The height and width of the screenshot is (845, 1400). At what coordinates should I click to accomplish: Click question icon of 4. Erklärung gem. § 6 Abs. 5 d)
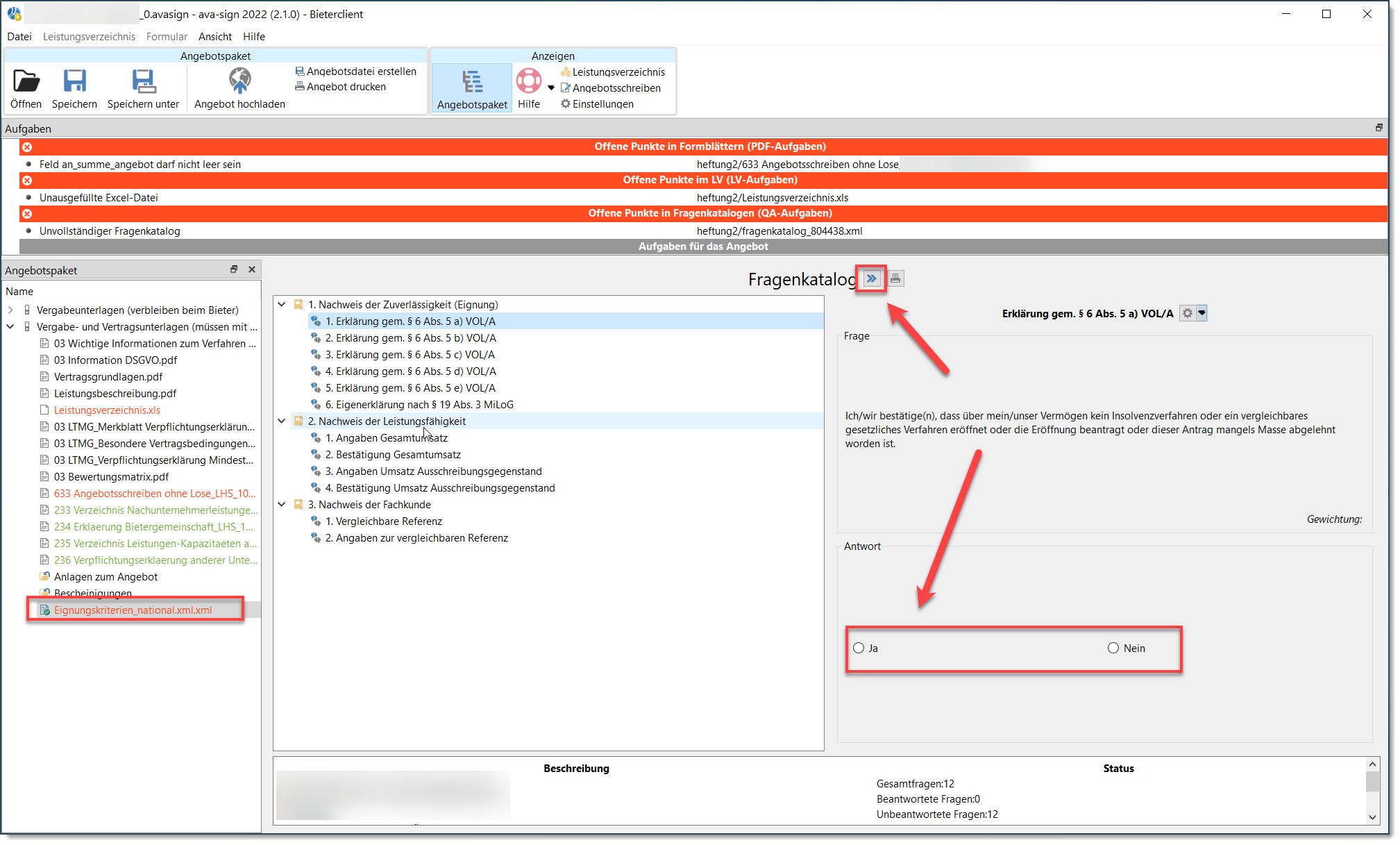pyautogui.click(x=316, y=371)
